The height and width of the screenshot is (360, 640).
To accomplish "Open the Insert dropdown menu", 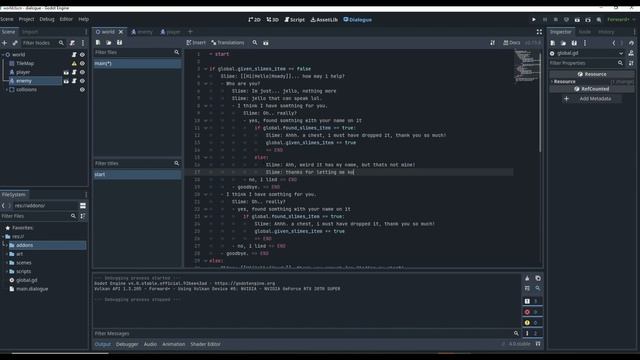I will [x=196, y=42].
